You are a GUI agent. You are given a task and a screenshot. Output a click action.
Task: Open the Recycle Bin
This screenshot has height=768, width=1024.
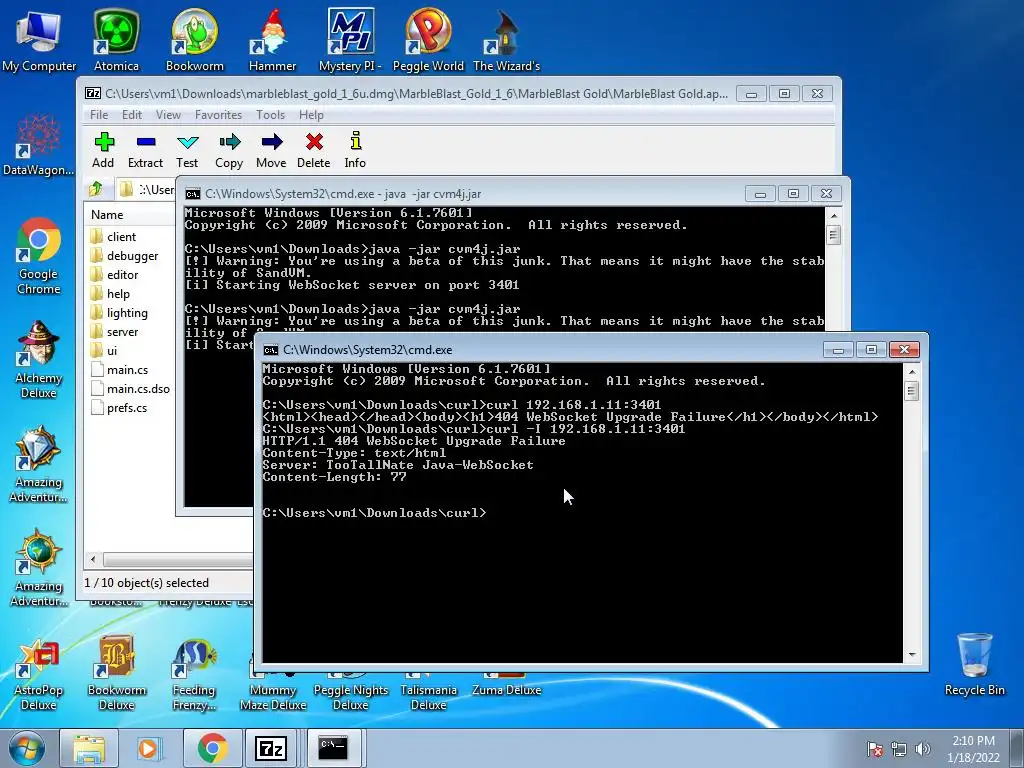(974, 665)
